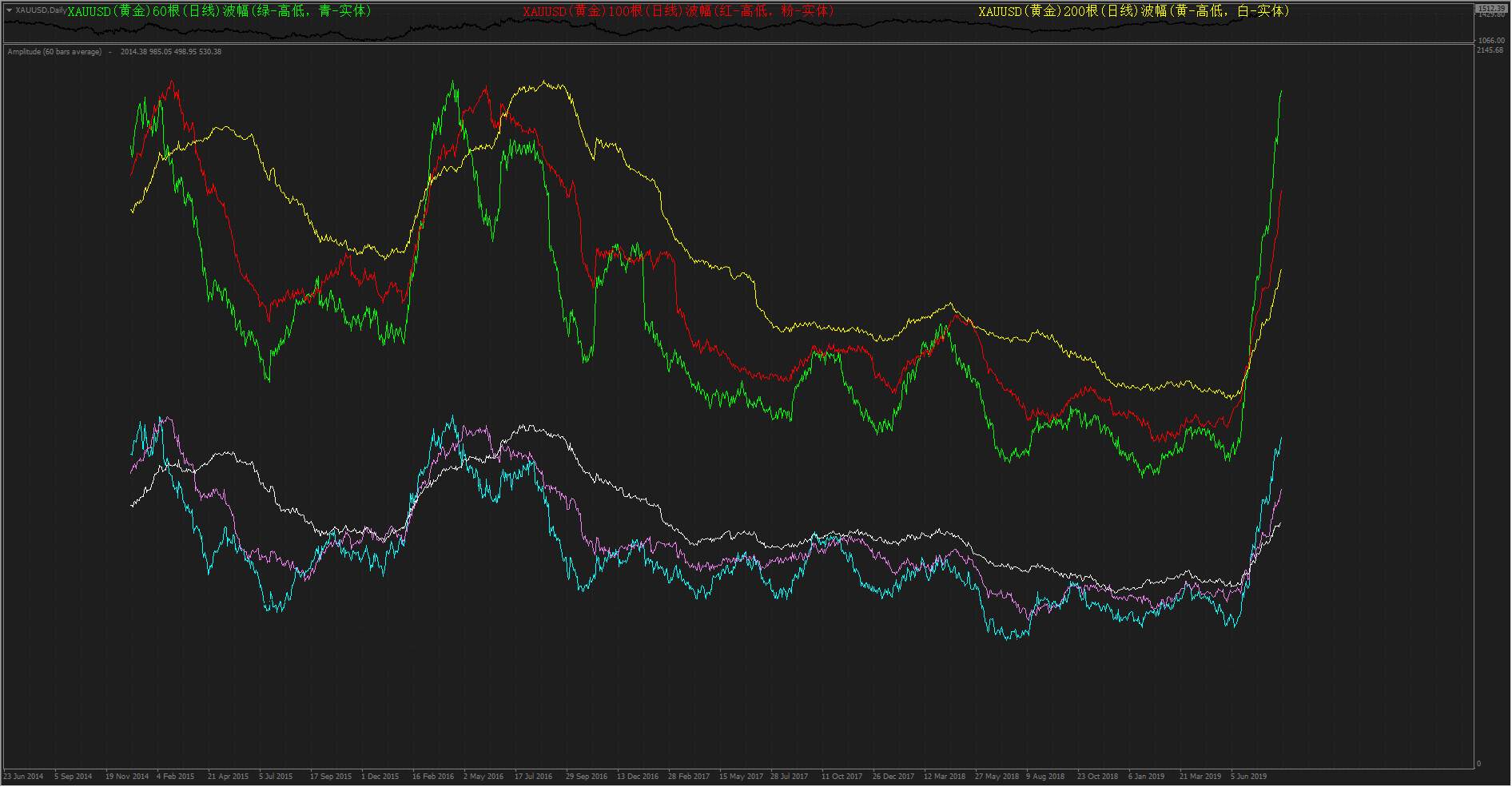Select the green 60-bar amplitude title label
This screenshot has height=787, width=1512.
point(219,11)
